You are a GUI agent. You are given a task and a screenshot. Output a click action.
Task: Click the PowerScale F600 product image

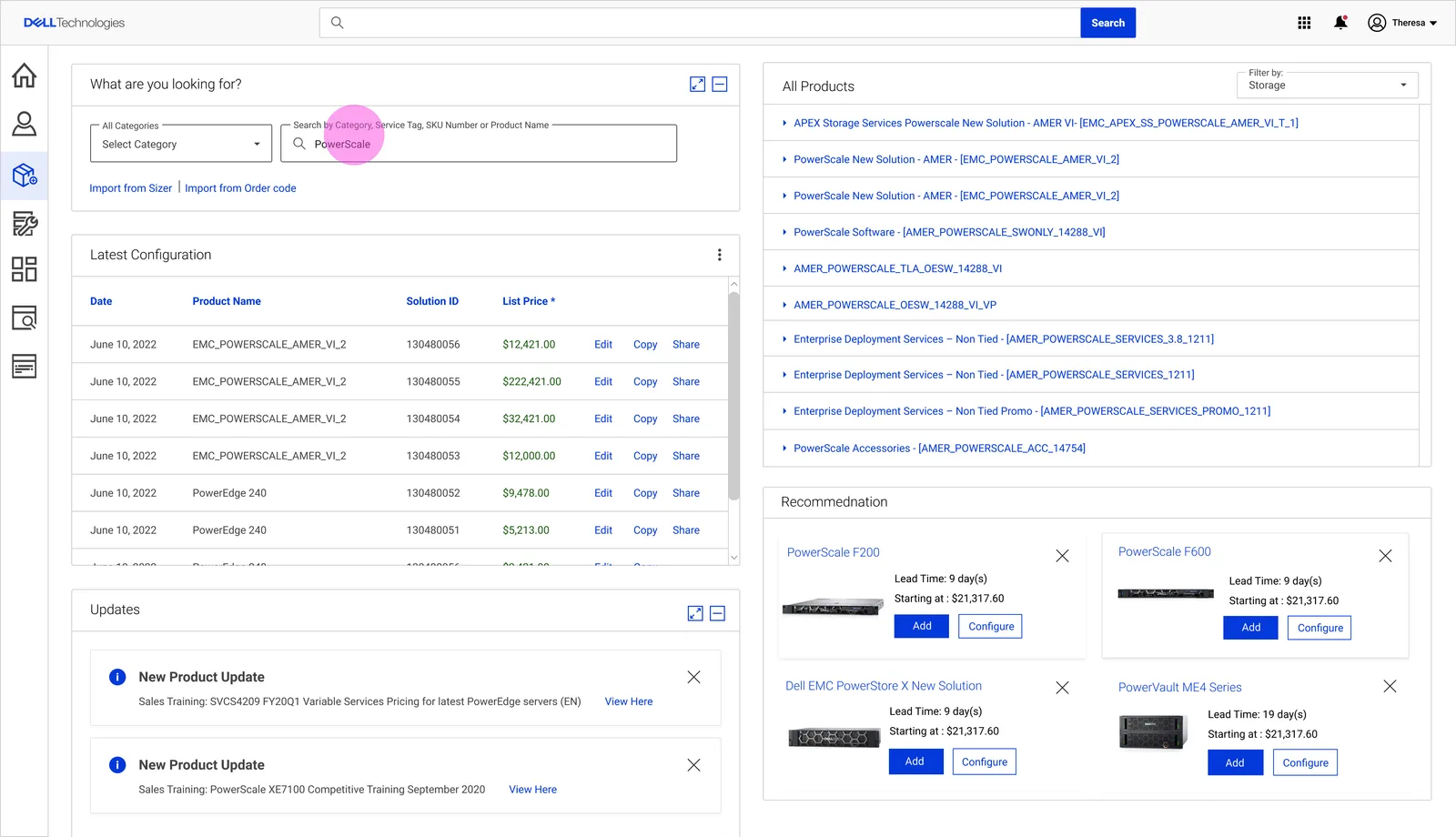click(1166, 594)
